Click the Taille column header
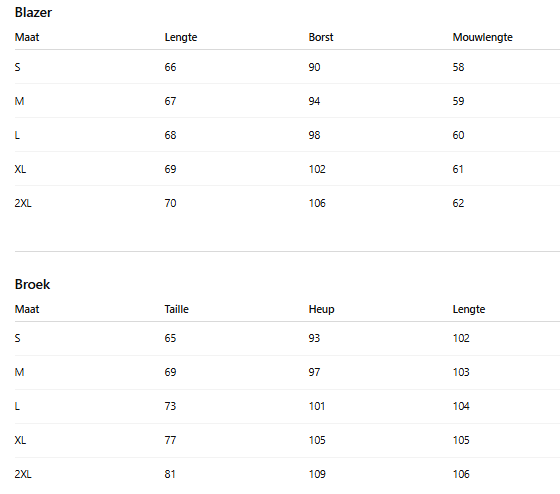Screen dimensions: 560x494 pyautogui.click(x=176, y=309)
